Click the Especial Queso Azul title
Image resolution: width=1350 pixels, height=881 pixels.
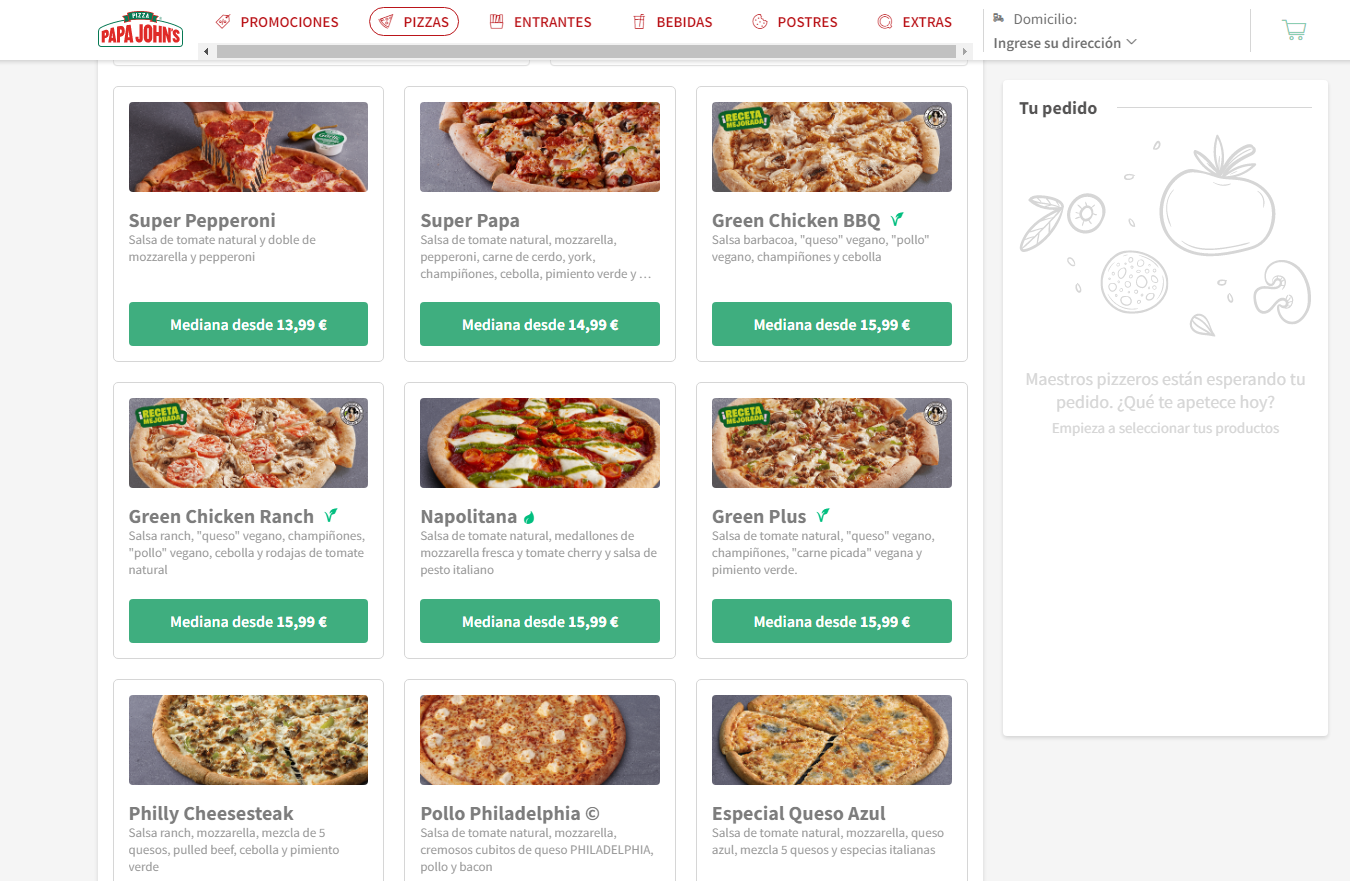point(799,813)
